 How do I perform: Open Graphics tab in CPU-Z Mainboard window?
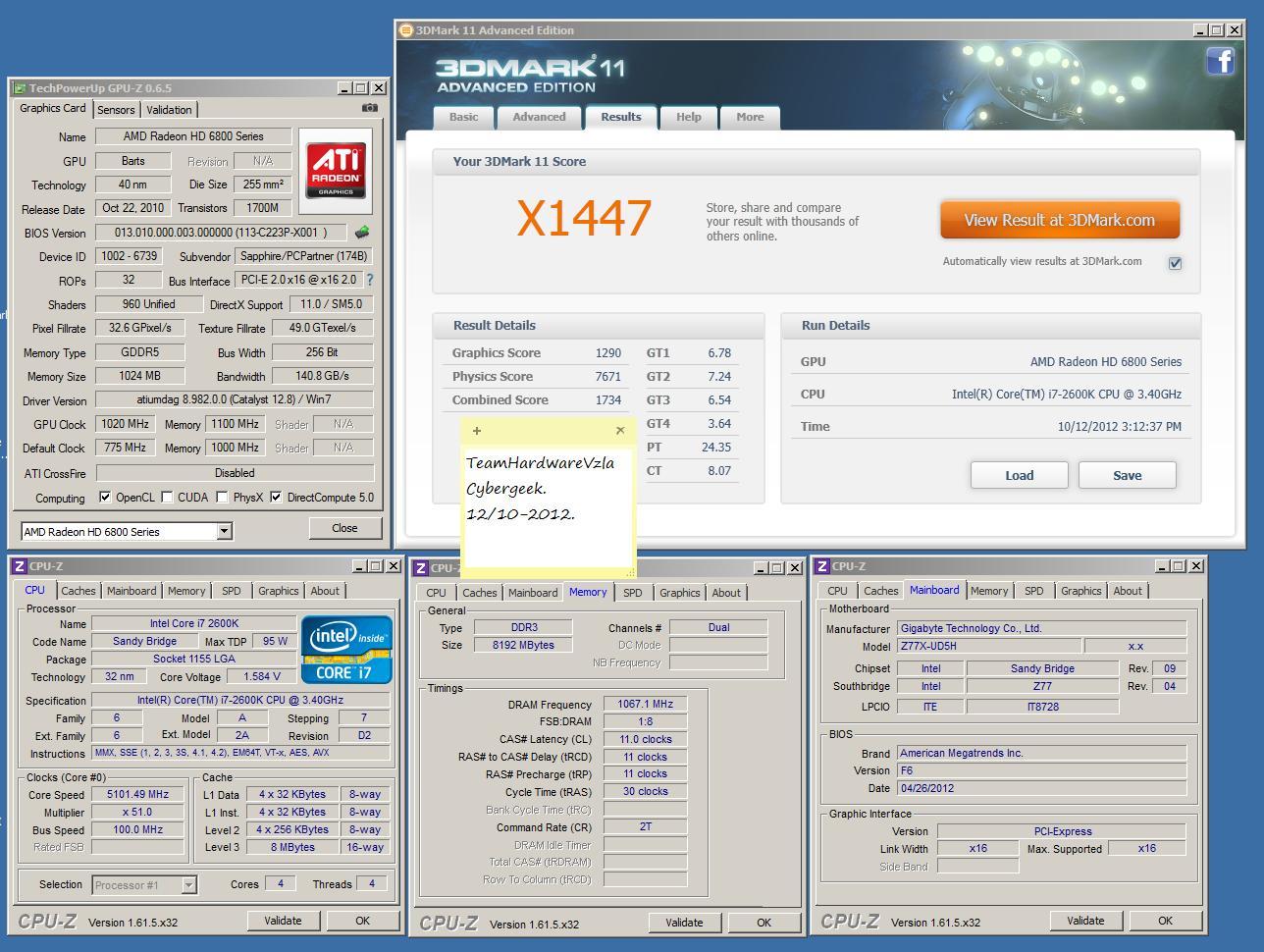(x=1080, y=591)
